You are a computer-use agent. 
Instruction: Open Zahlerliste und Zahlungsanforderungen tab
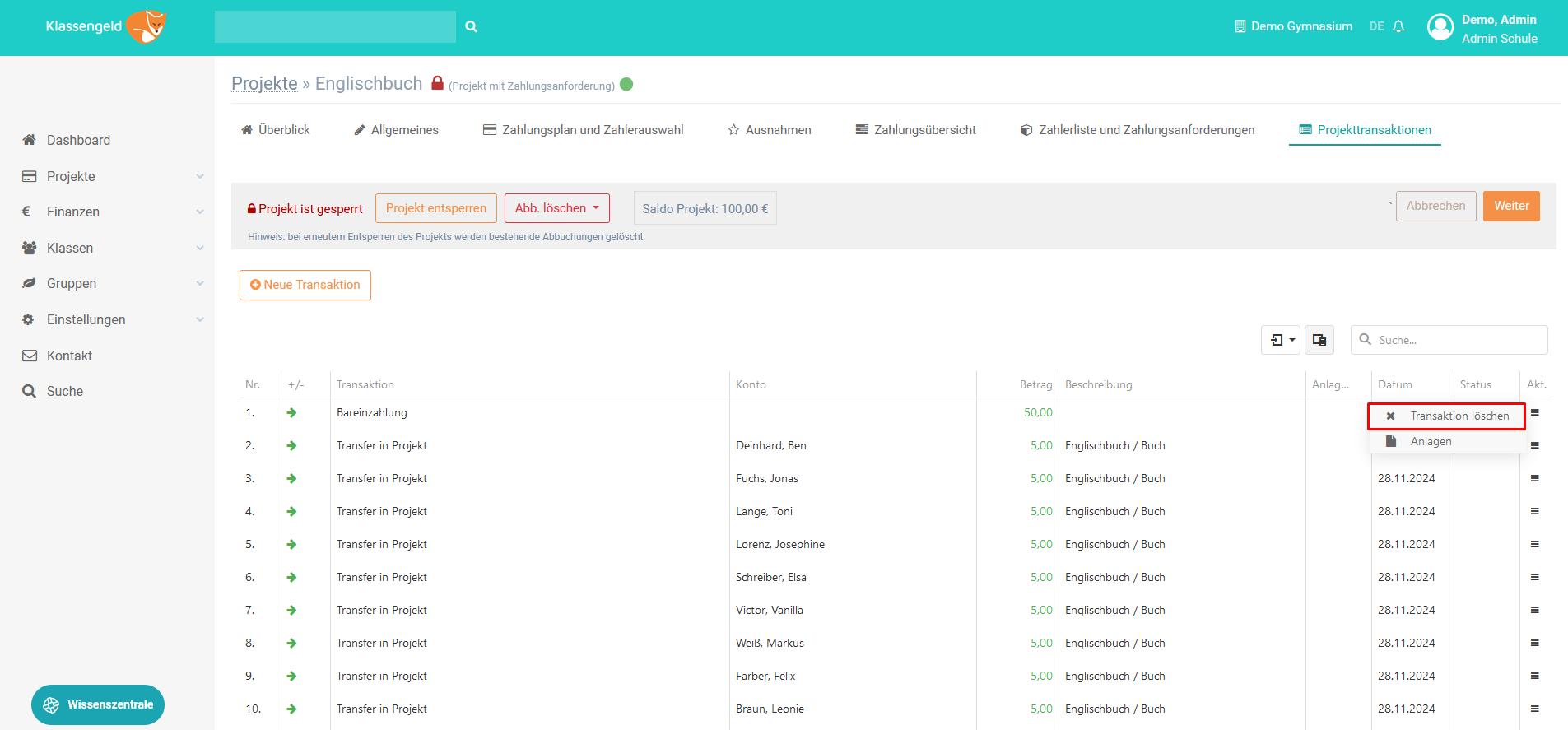(x=1138, y=130)
